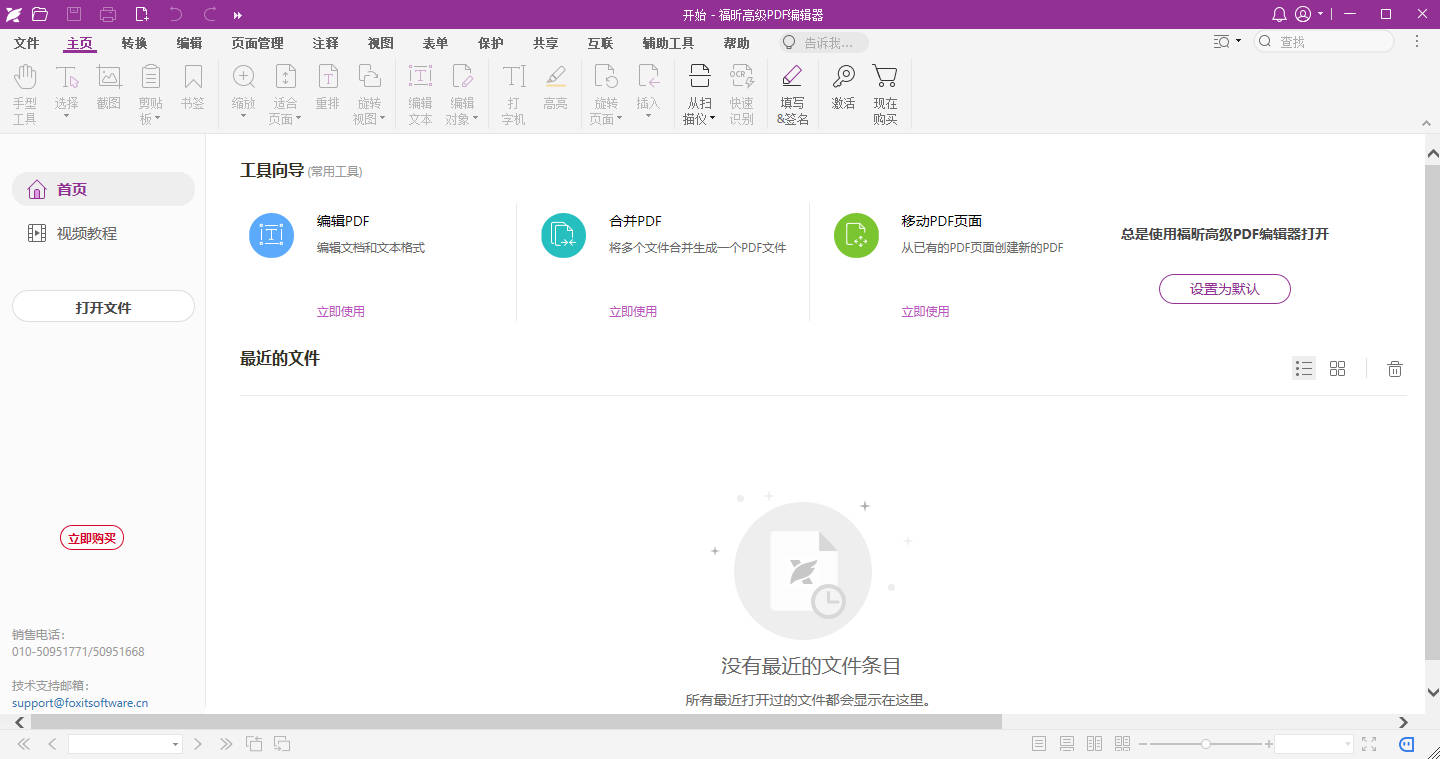1440x759 pixels.
Task: Click the zoom slider in the status bar
Action: tap(1206, 744)
